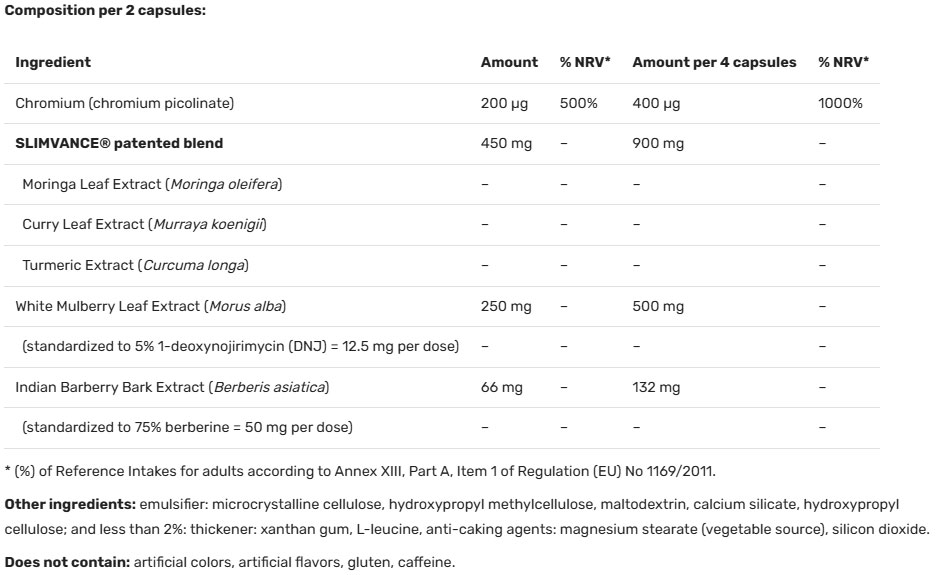Viewport: 937px width, 575px height.
Task: Click the Does not contain bold label
Action: [x=68, y=563]
